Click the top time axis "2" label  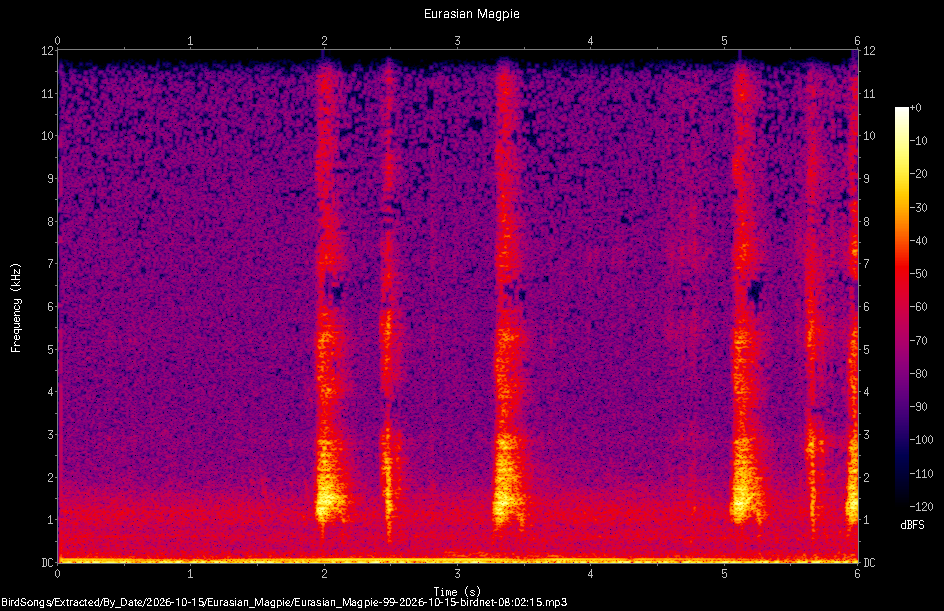[x=324, y=41]
